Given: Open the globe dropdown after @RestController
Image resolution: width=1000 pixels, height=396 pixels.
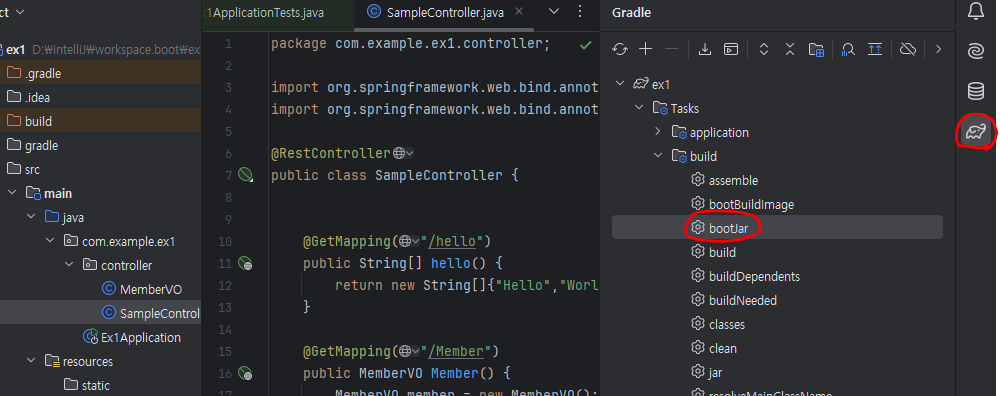Looking at the screenshot, I should coord(403,153).
